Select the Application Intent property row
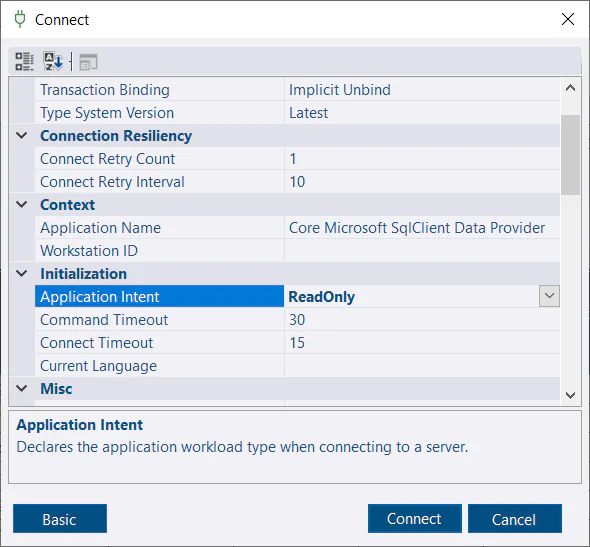The width and height of the screenshot is (590, 547). [160, 296]
